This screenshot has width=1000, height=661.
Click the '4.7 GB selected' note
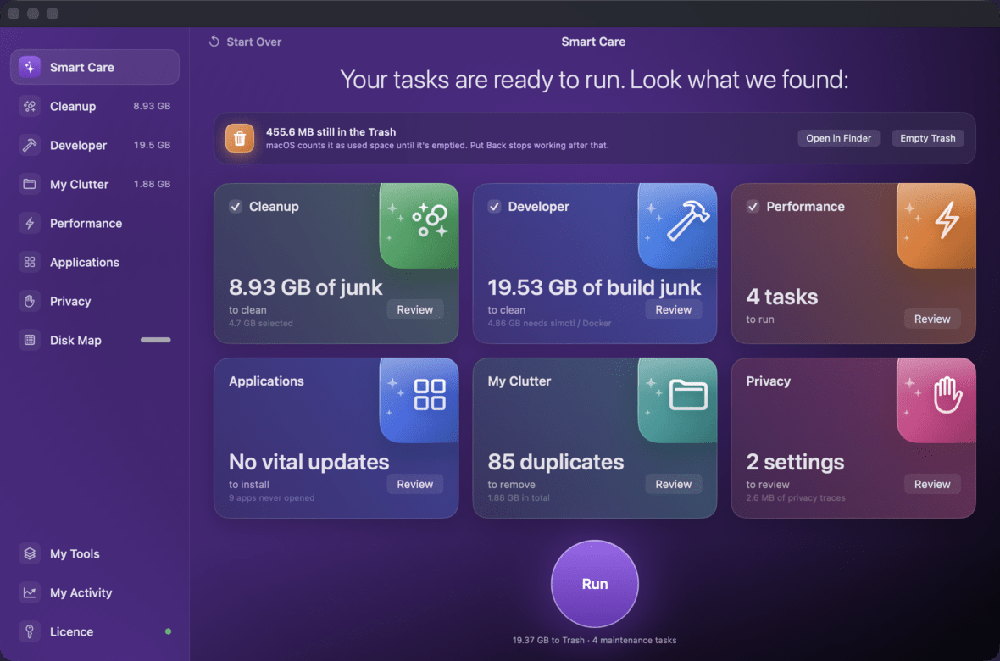(261, 323)
